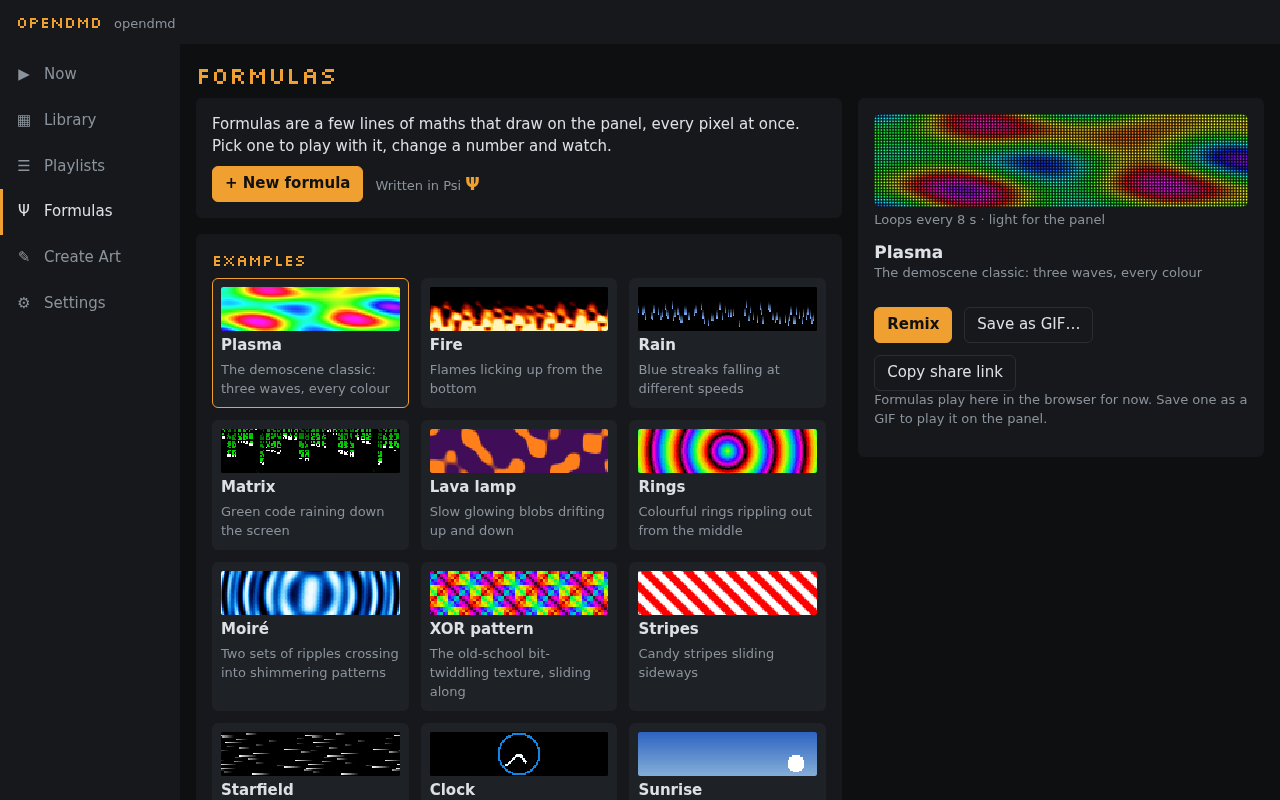This screenshot has width=1280, height=800.
Task: Open the Now menu item
Action: pos(90,74)
